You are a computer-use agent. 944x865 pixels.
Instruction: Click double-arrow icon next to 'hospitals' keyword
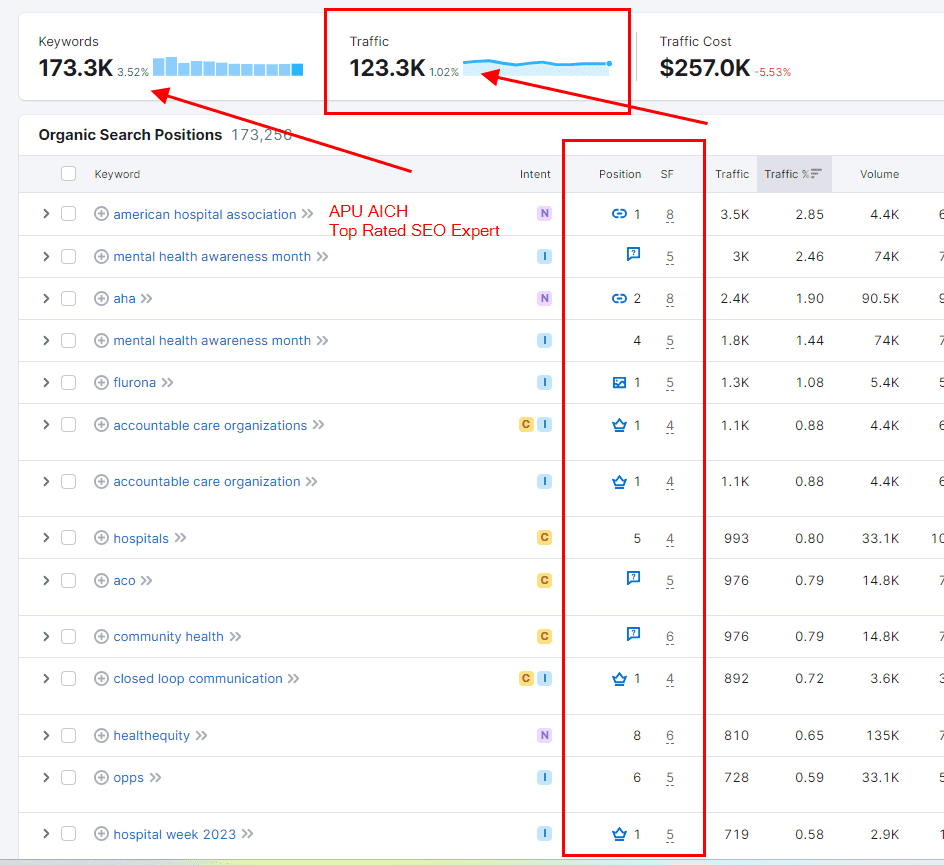pyautogui.click(x=181, y=538)
